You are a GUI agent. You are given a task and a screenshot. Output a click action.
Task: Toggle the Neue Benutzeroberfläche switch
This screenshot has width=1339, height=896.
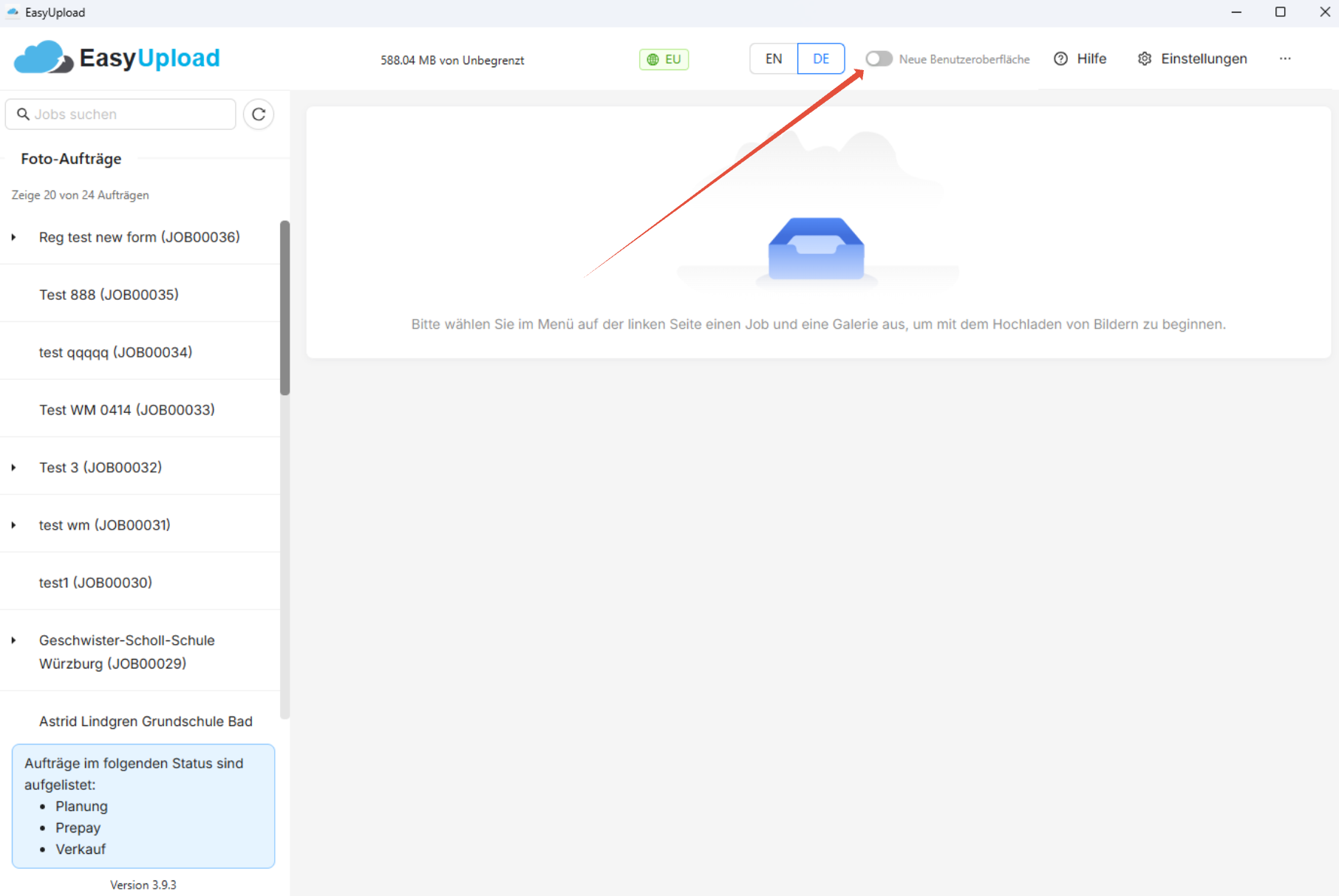(879, 58)
